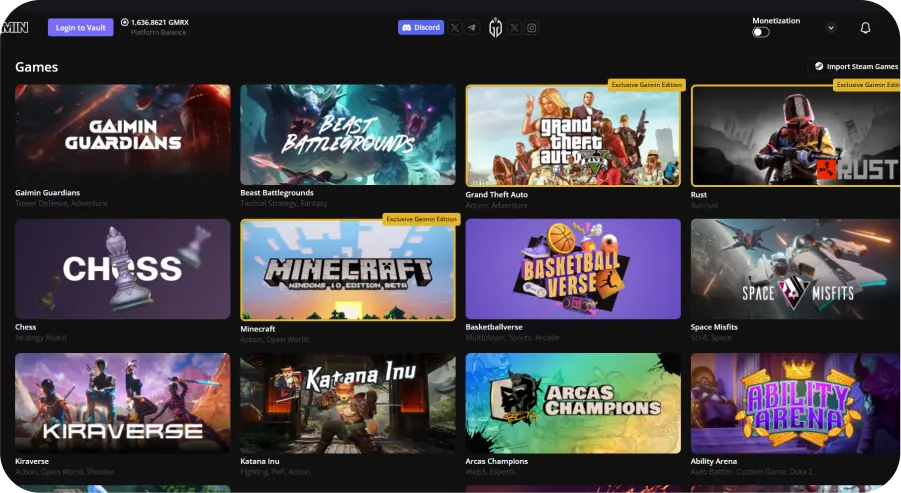Click the Gaimin logo in top-left corner
The image size is (901, 493).
[14, 28]
